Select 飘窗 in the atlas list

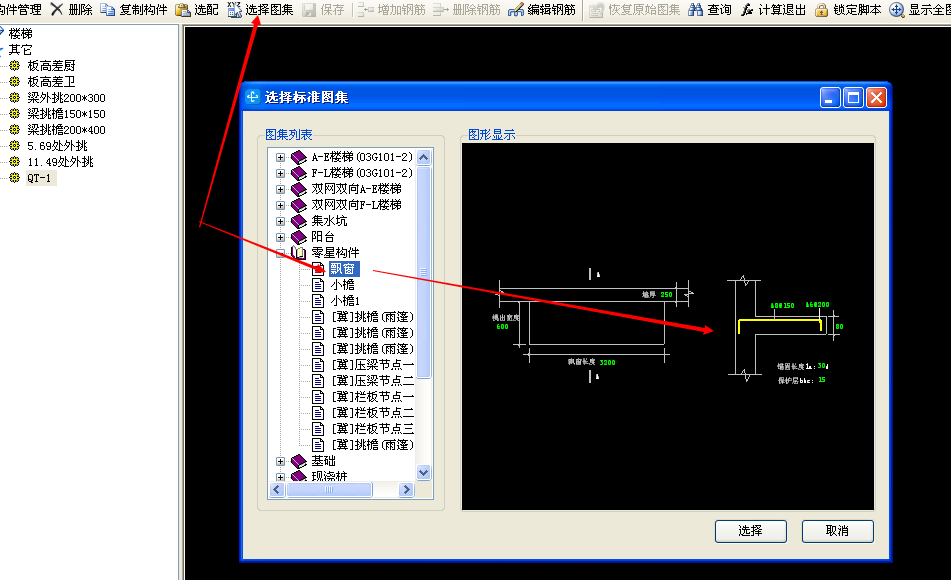(344, 269)
